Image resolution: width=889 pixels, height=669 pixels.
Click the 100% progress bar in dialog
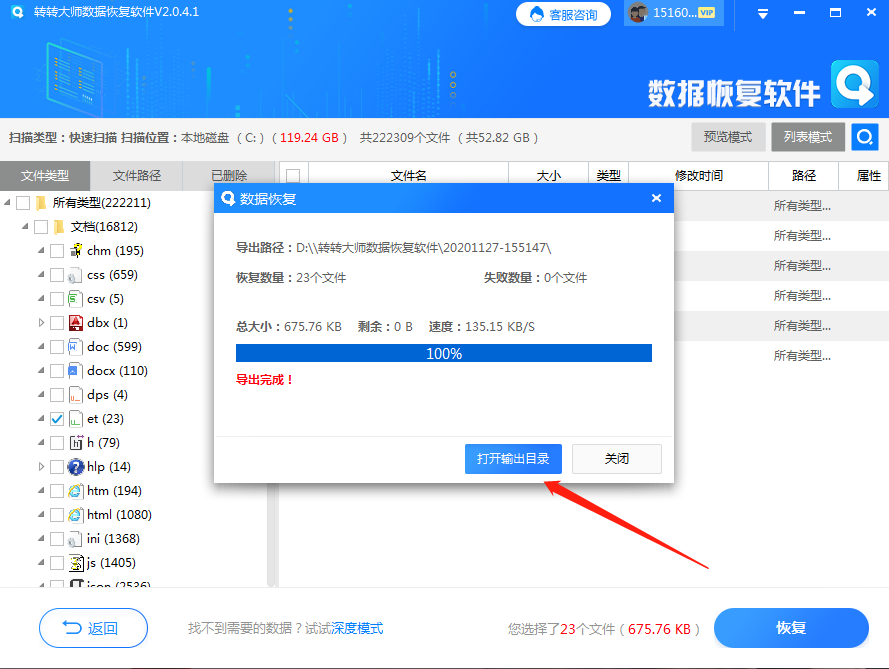coord(443,353)
